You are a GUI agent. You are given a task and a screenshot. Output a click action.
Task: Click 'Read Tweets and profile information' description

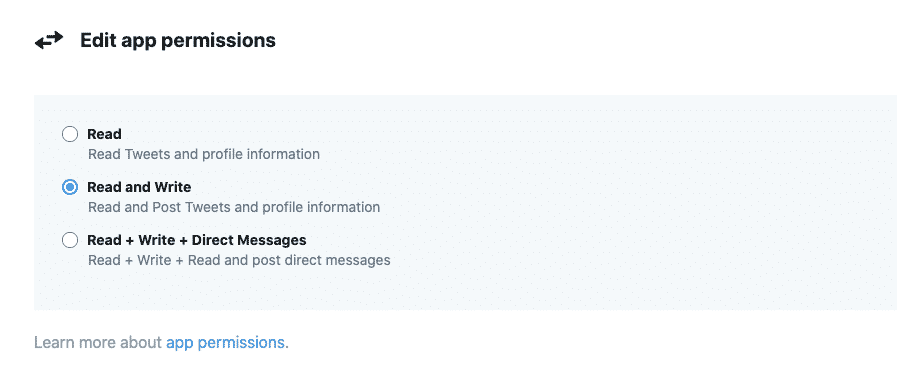204,154
